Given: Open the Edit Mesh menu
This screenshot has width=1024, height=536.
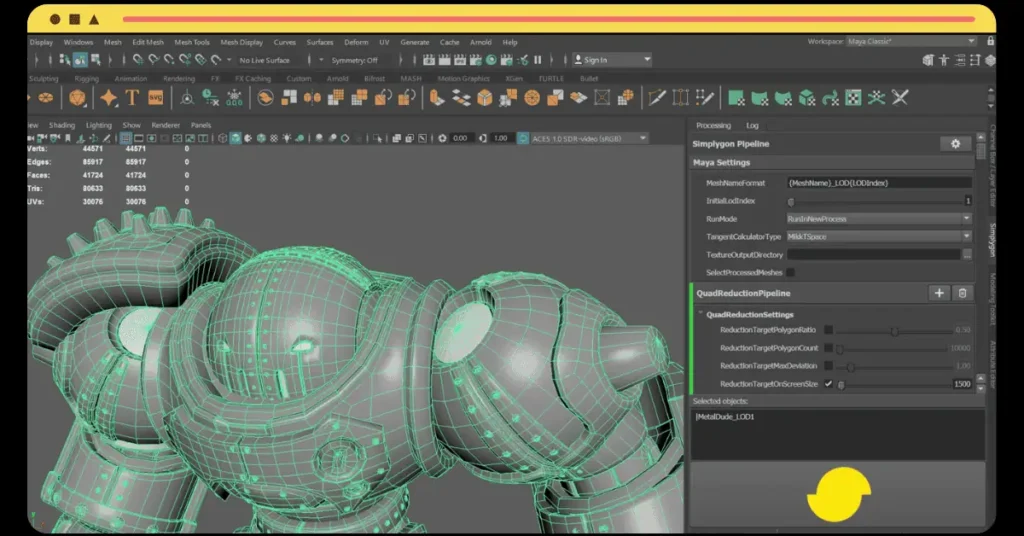Looking at the screenshot, I should point(148,42).
